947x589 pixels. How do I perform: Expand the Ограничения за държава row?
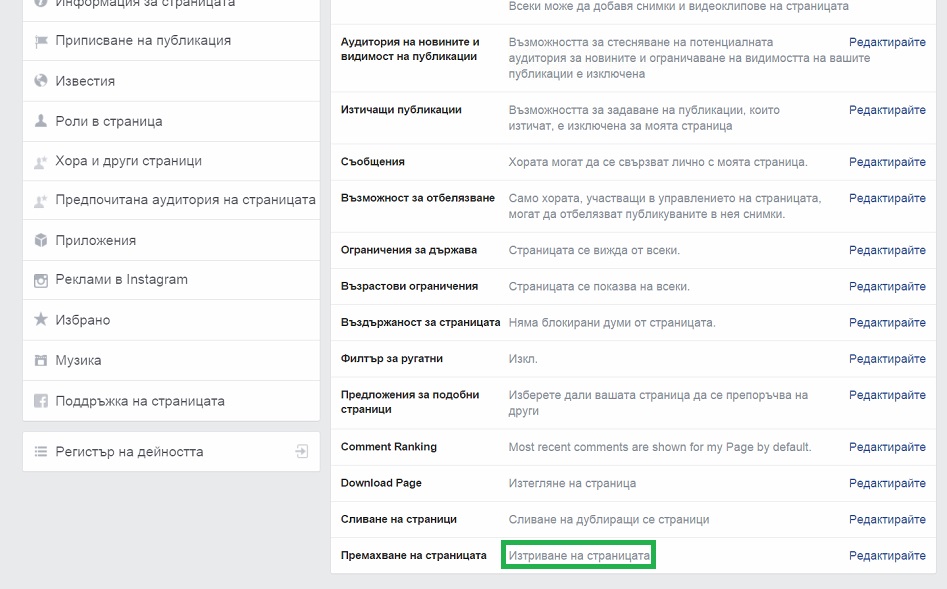point(408,250)
